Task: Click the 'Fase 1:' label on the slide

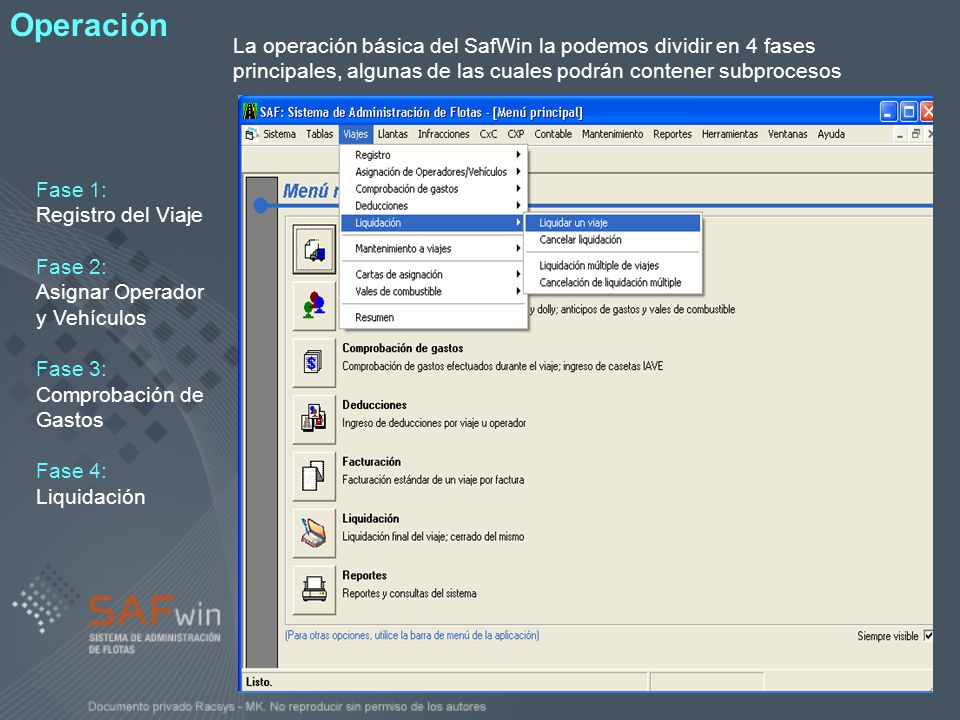Action: [x=71, y=190]
